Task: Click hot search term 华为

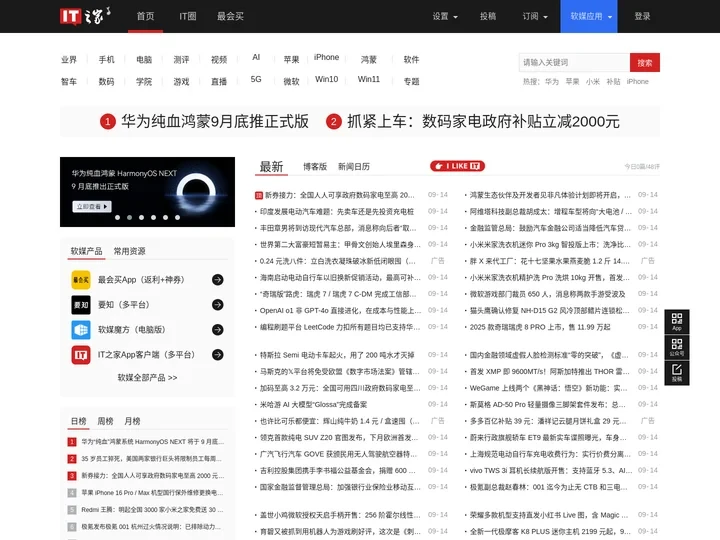Action: coord(551,82)
